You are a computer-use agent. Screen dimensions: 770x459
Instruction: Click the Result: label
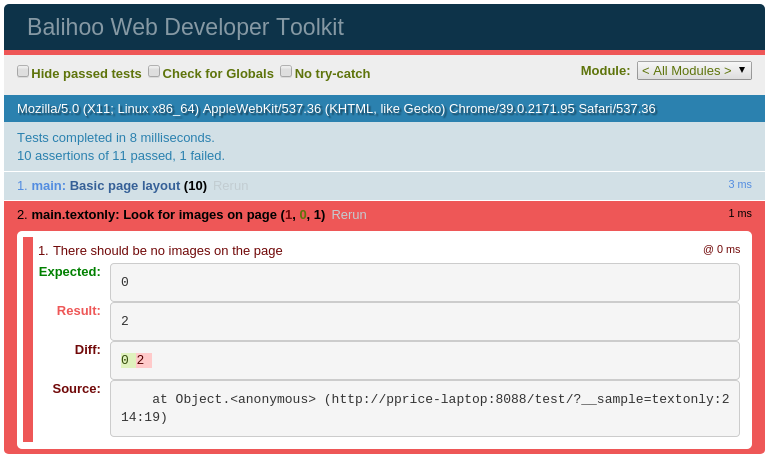[x=79, y=311]
